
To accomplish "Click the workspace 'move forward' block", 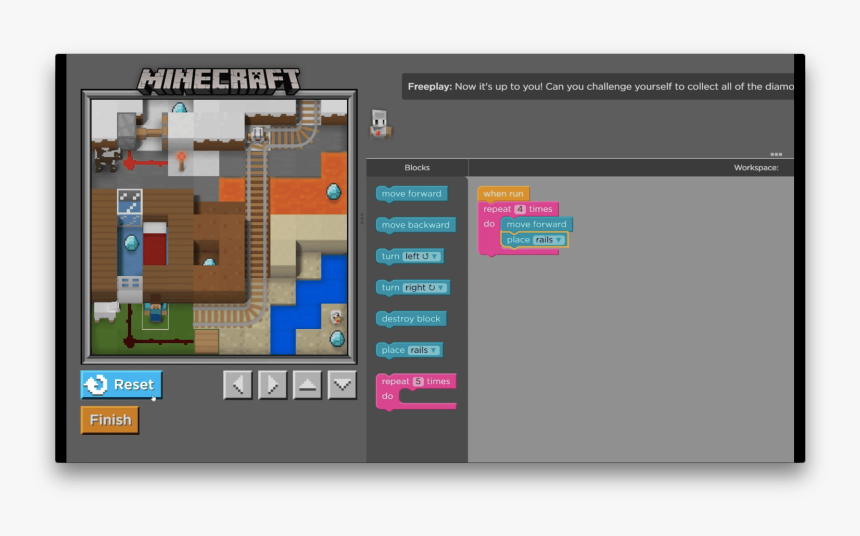I will tap(536, 224).
